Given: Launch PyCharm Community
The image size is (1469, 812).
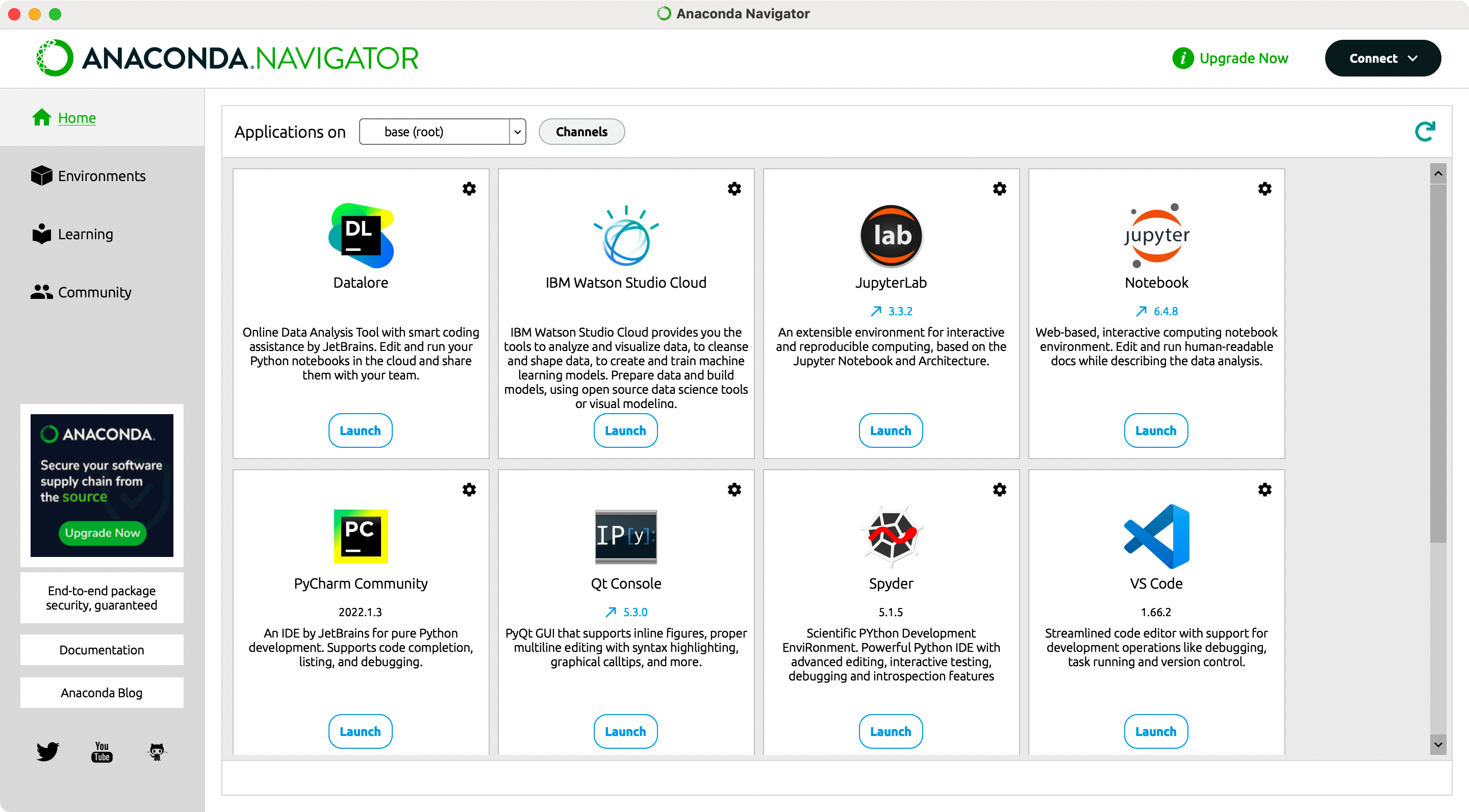Looking at the screenshot, I should 360,731.
